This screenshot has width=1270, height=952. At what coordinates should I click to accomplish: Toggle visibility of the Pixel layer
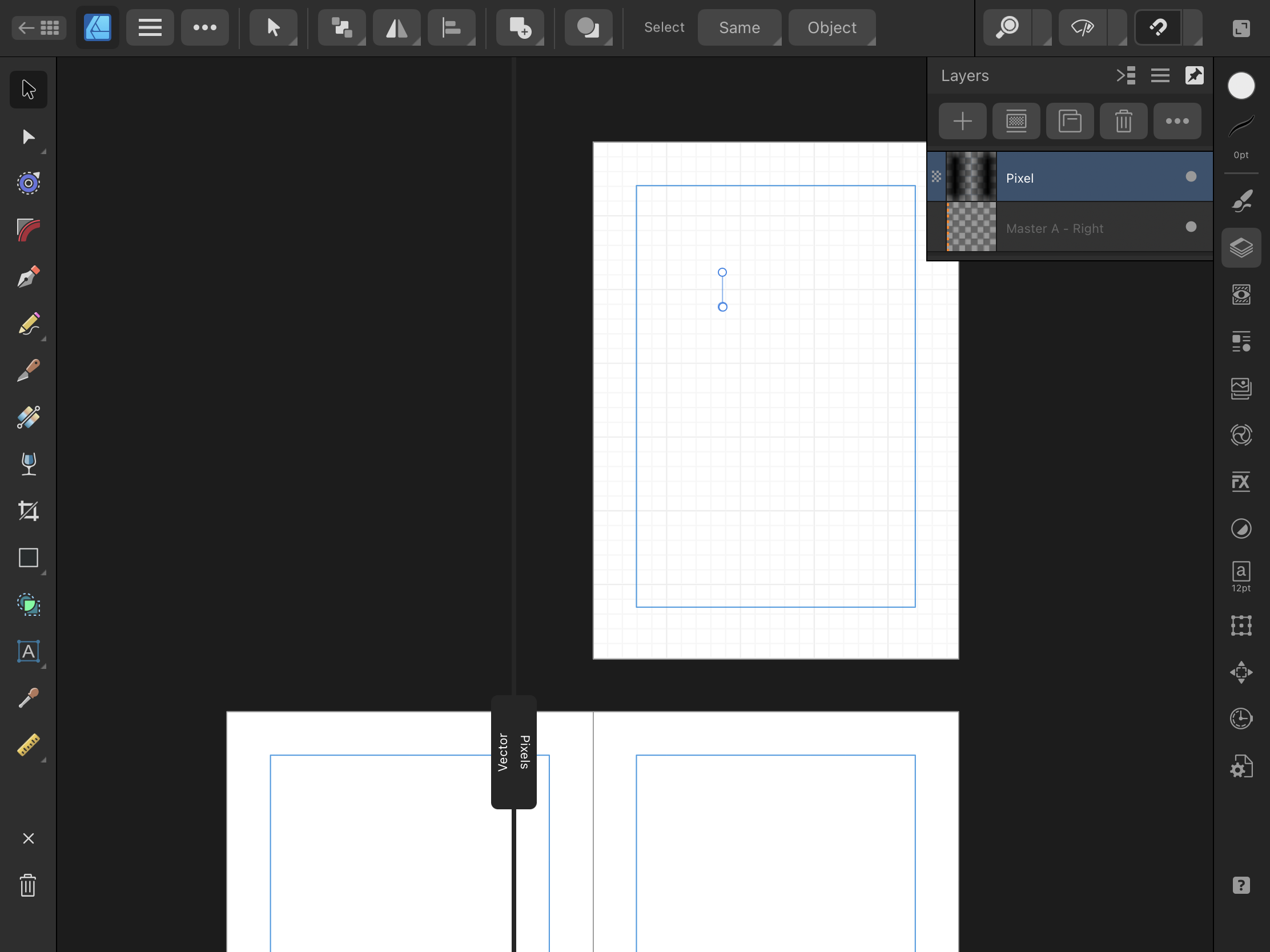coord(1191,177)
